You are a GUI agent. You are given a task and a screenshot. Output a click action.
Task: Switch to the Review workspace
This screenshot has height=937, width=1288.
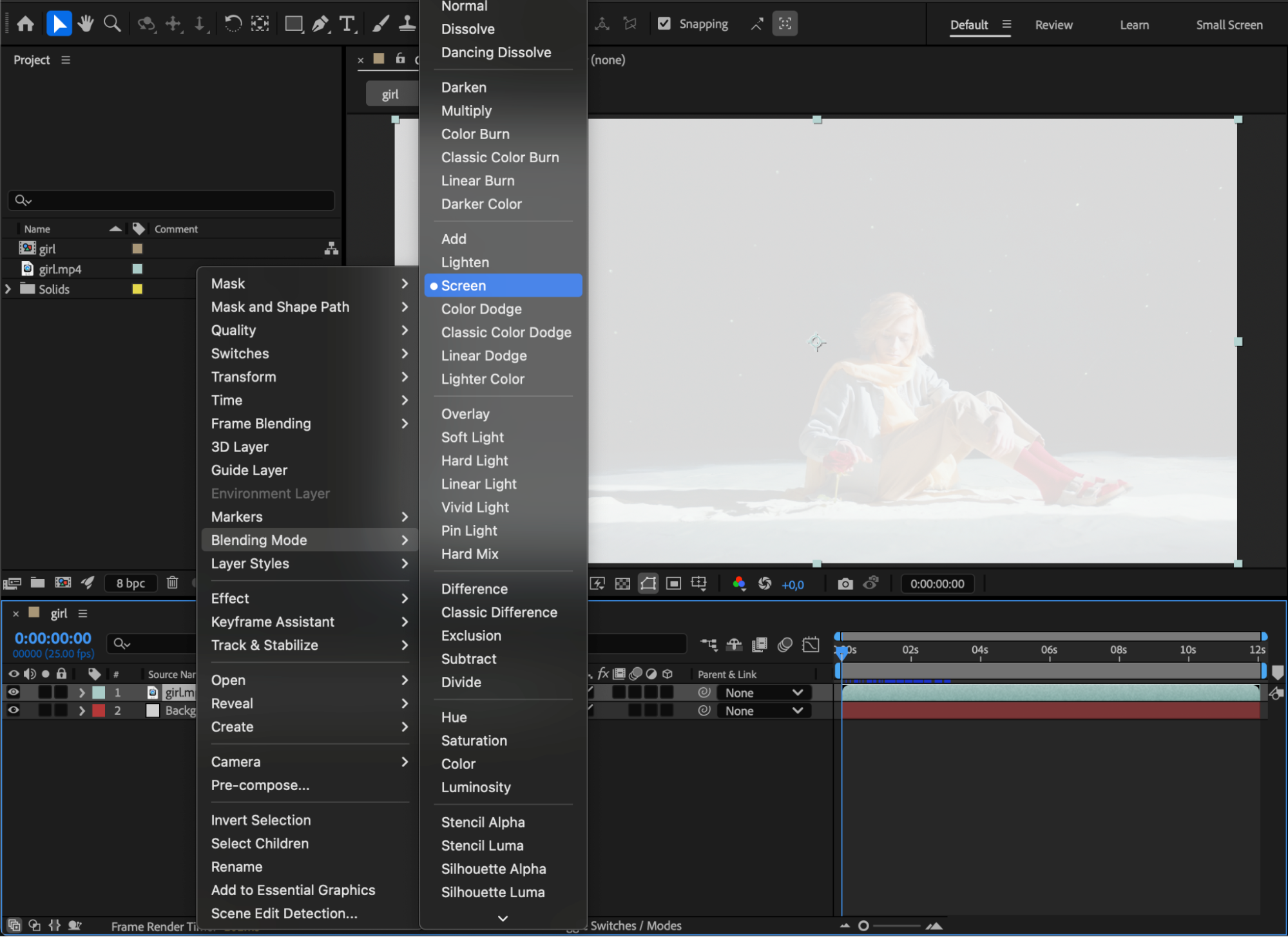(x=1053, y=24)
